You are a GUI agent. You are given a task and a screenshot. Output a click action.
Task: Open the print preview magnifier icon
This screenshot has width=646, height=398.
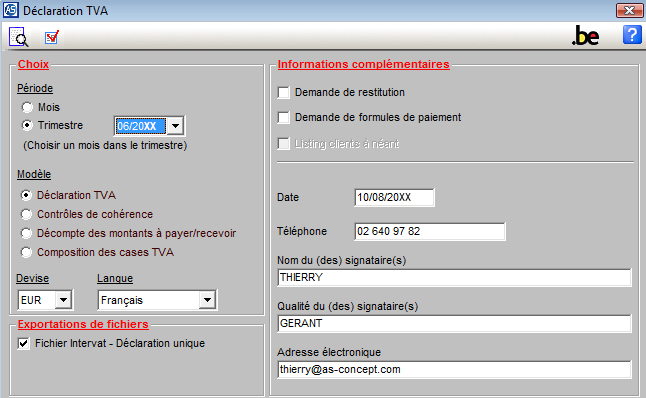tap(19, 37)
